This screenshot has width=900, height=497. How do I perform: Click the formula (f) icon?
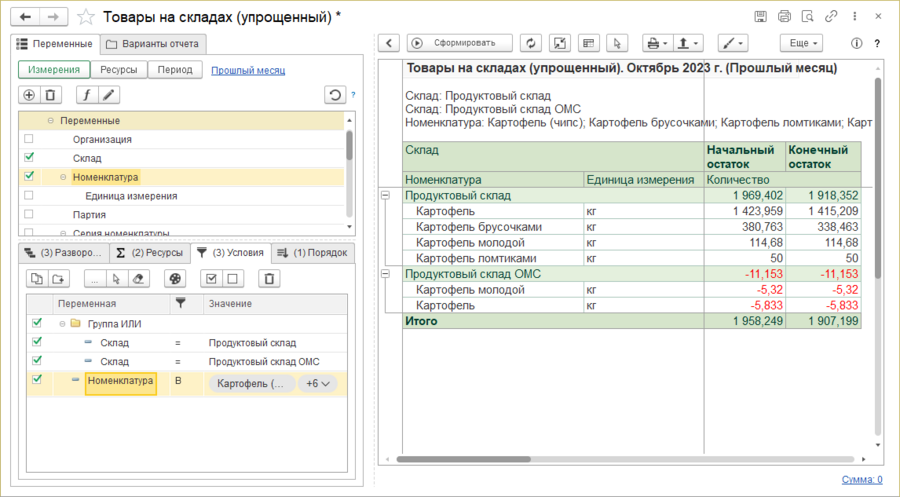coord(86,95)
